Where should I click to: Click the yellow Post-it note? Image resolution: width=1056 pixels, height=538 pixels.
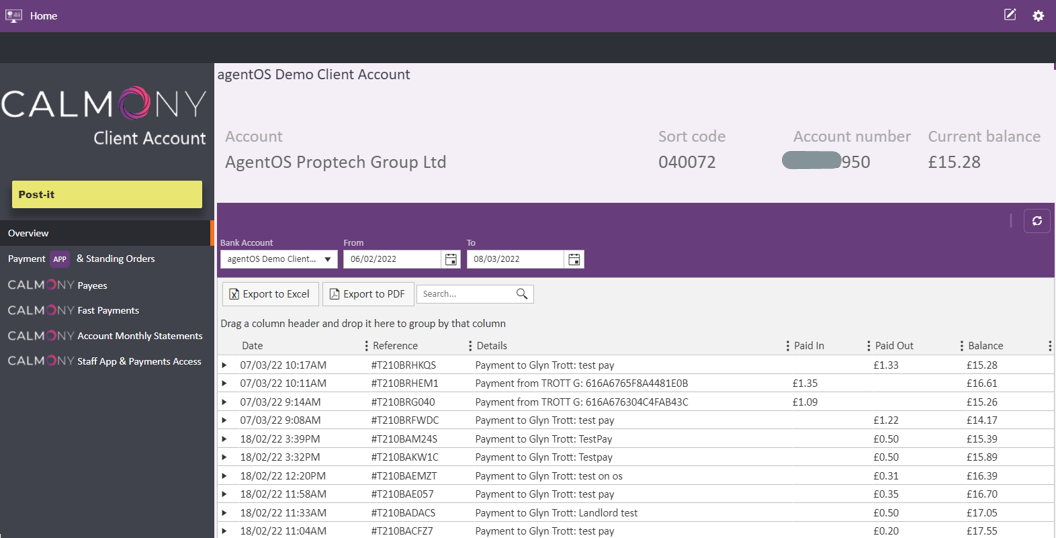[107, 194]
